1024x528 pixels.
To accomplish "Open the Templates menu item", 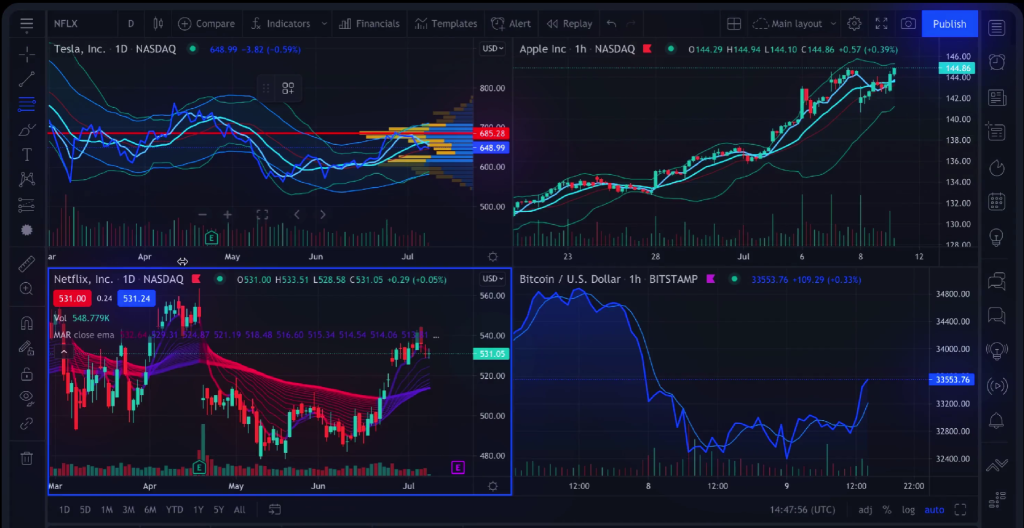I will point(446,24).
